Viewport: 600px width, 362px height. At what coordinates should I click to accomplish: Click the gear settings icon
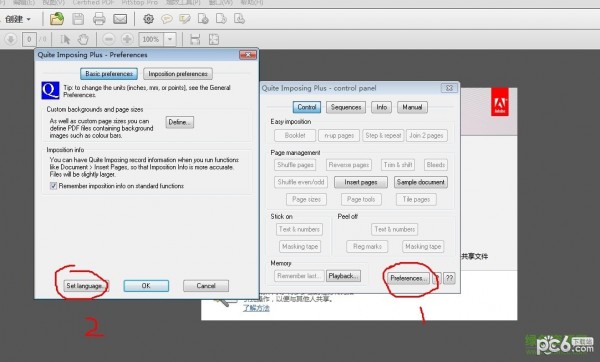(x=148, y=19)
